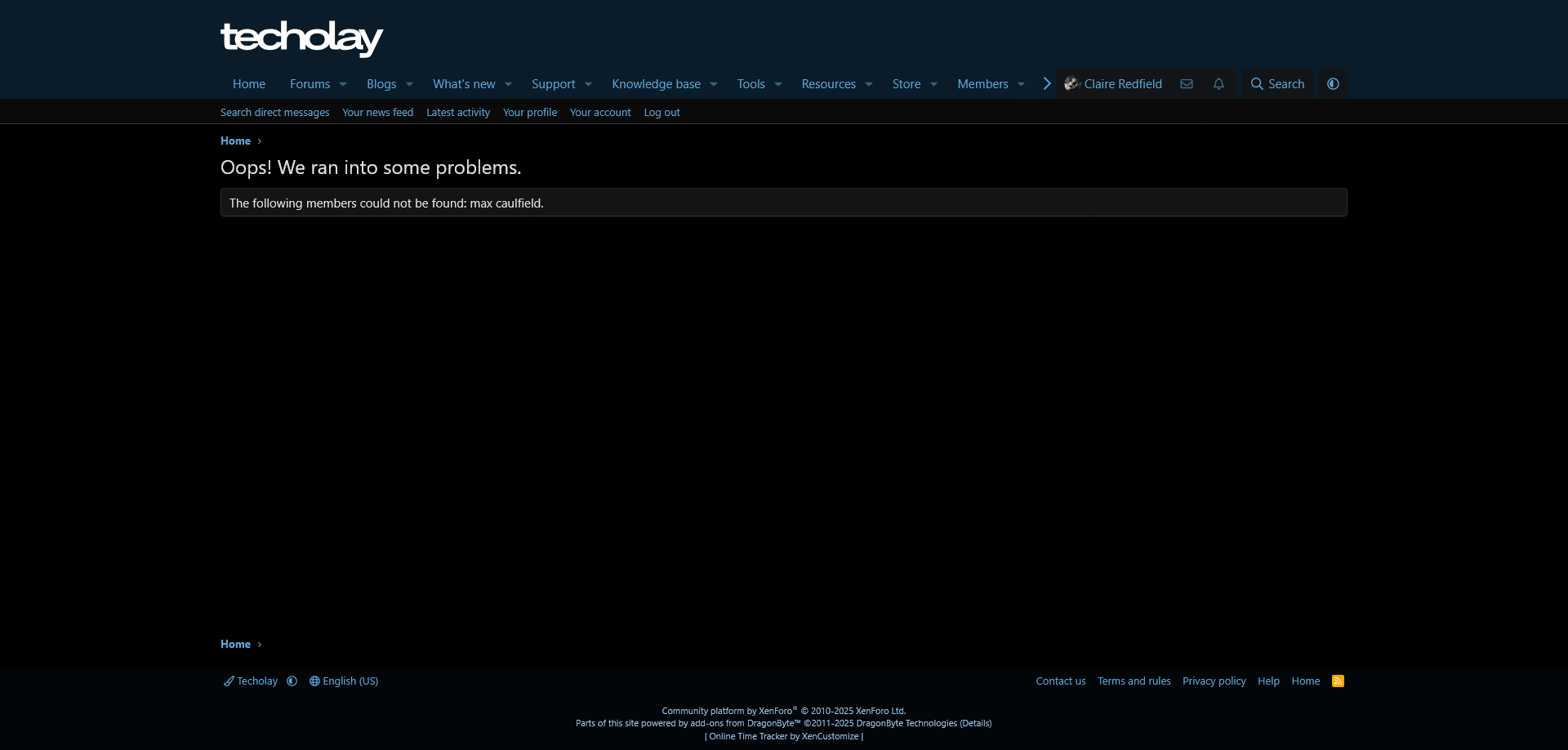1568x750 pixels.
Task: Open Your profile link
Action: [x=530, y=113]
